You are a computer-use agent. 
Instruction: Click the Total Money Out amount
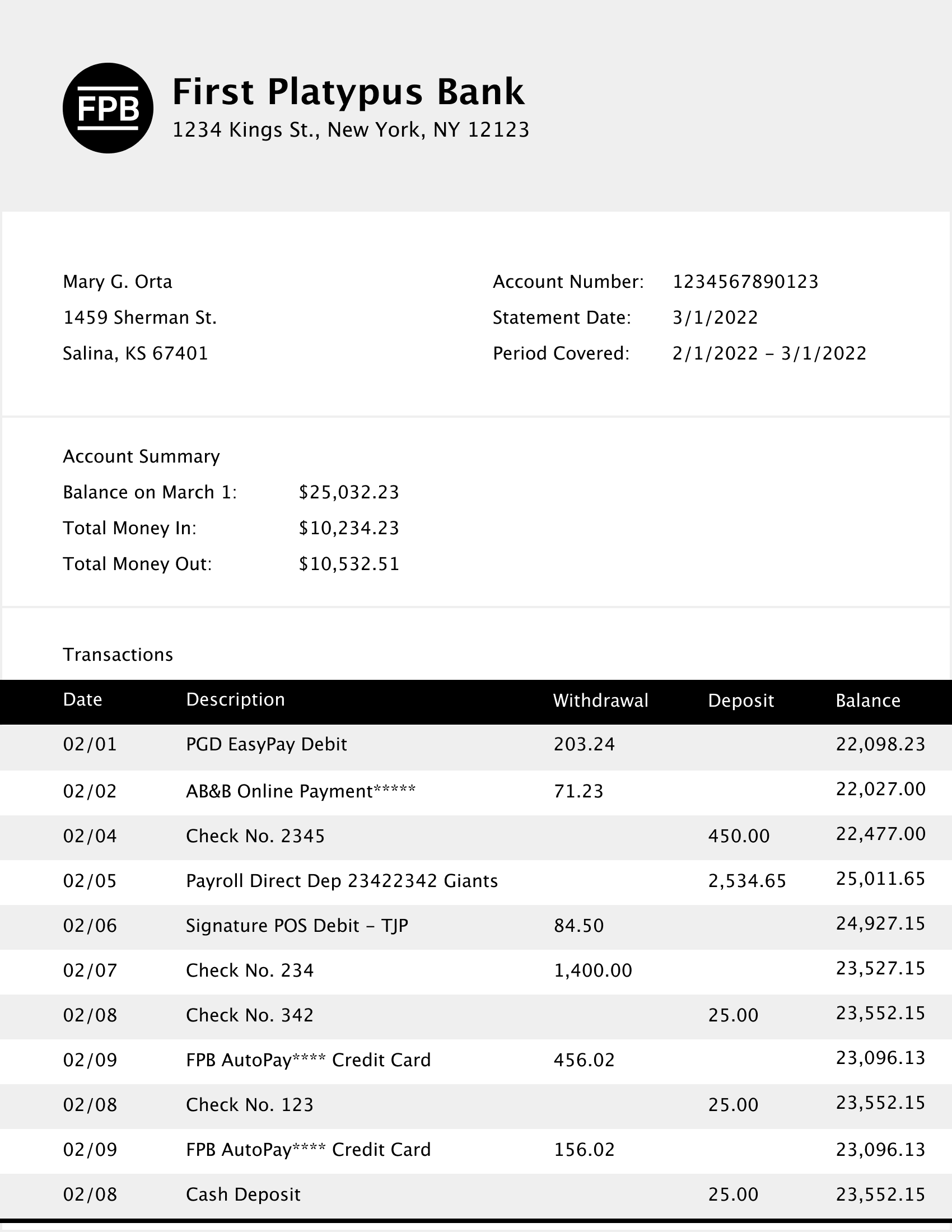click(348, 563)
